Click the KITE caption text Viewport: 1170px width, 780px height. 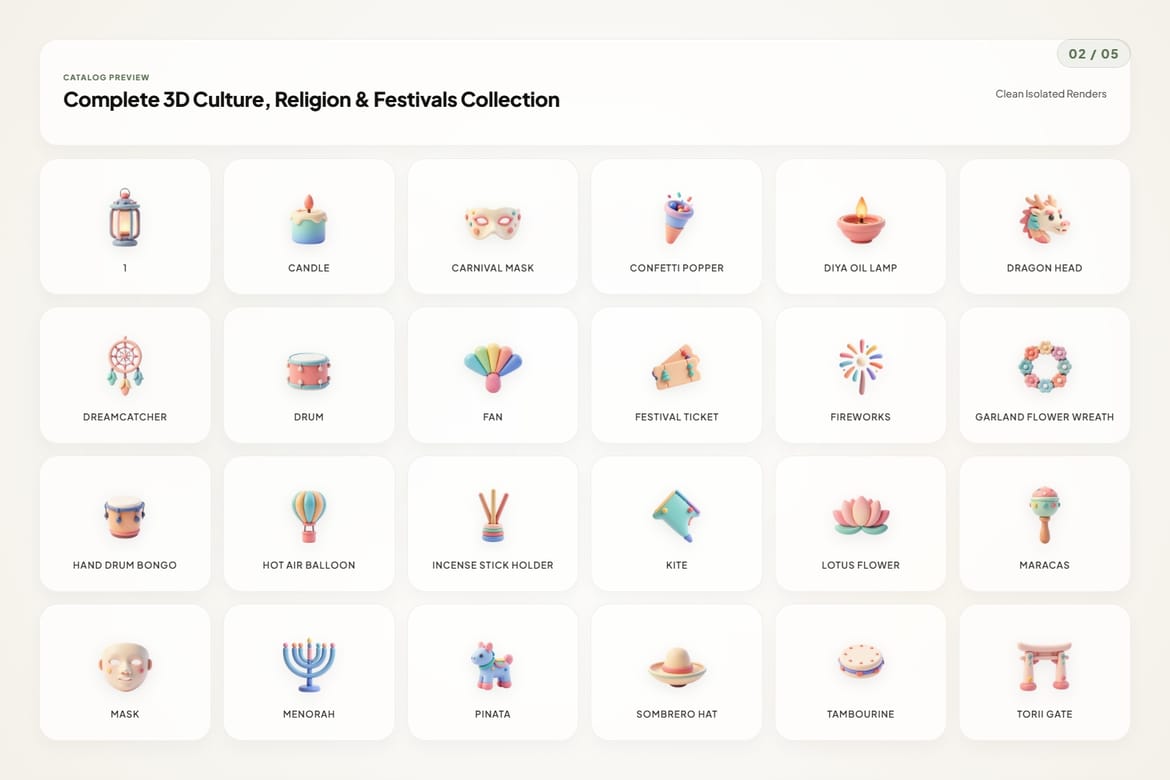[677, 565]
